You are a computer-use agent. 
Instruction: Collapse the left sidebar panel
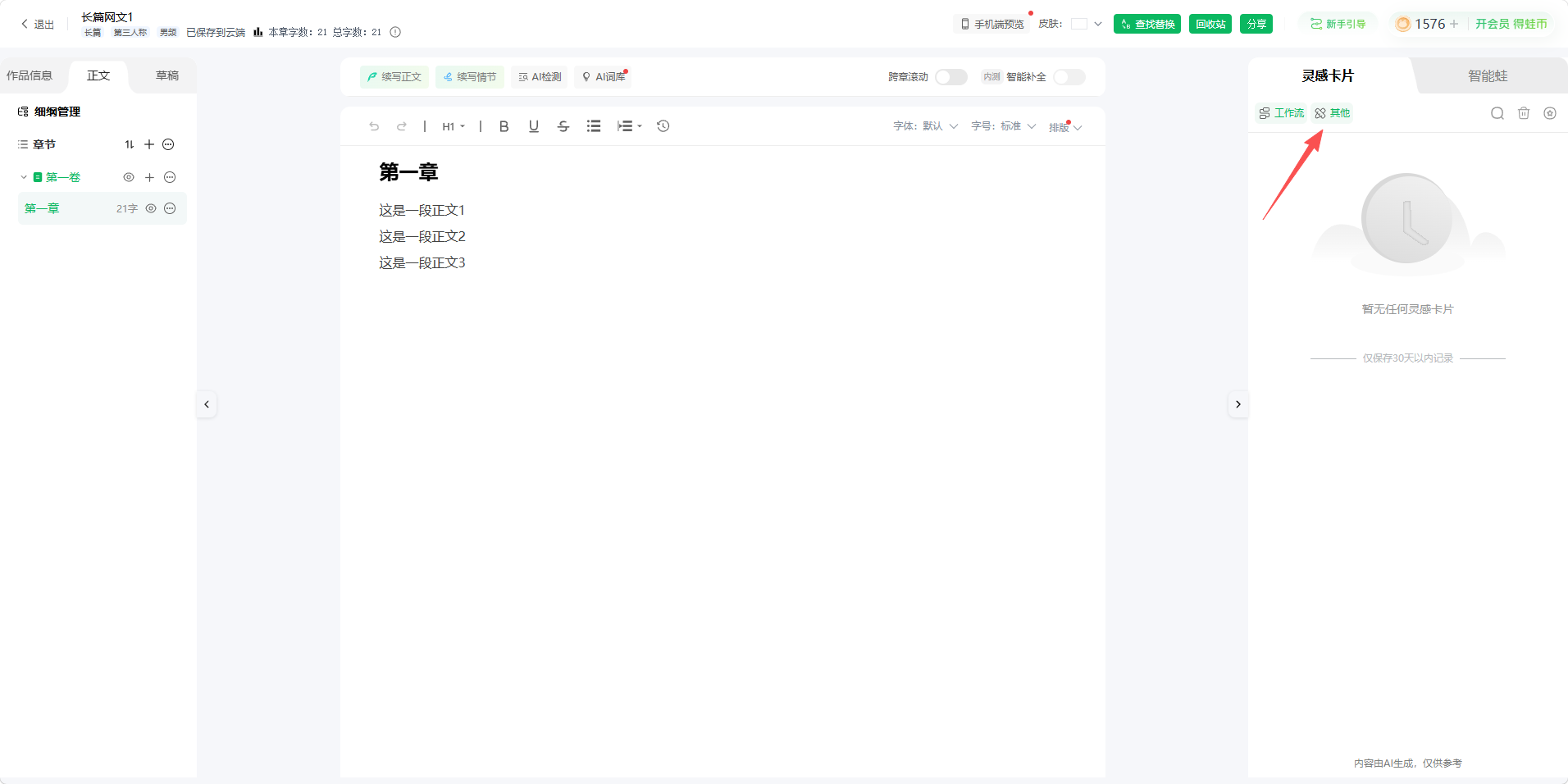[x=207, y=404]
